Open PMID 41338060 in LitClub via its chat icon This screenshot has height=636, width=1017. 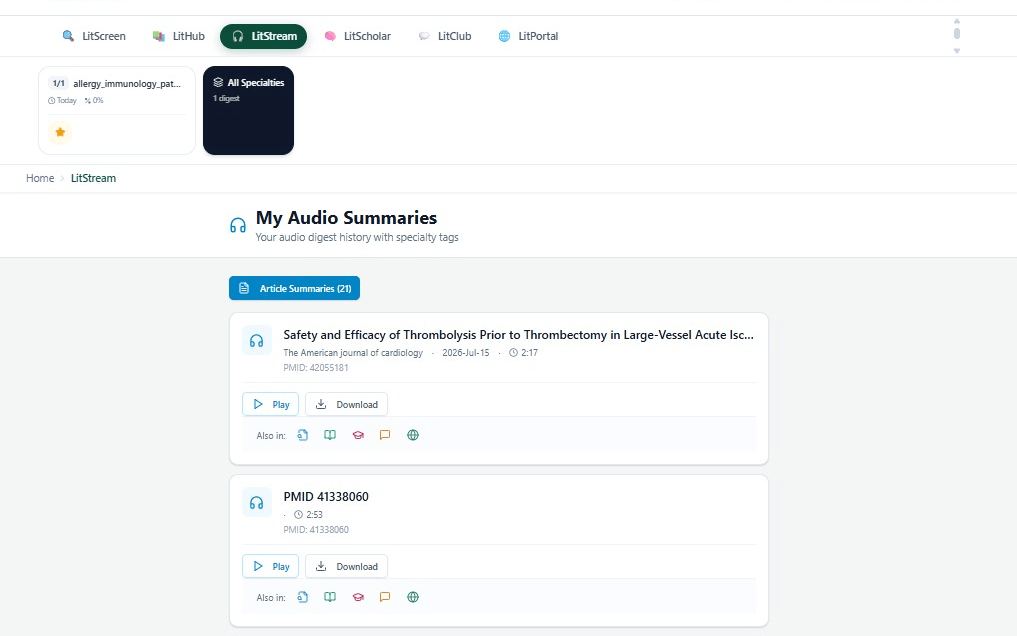pyautogui.click(x=385, y=597)
